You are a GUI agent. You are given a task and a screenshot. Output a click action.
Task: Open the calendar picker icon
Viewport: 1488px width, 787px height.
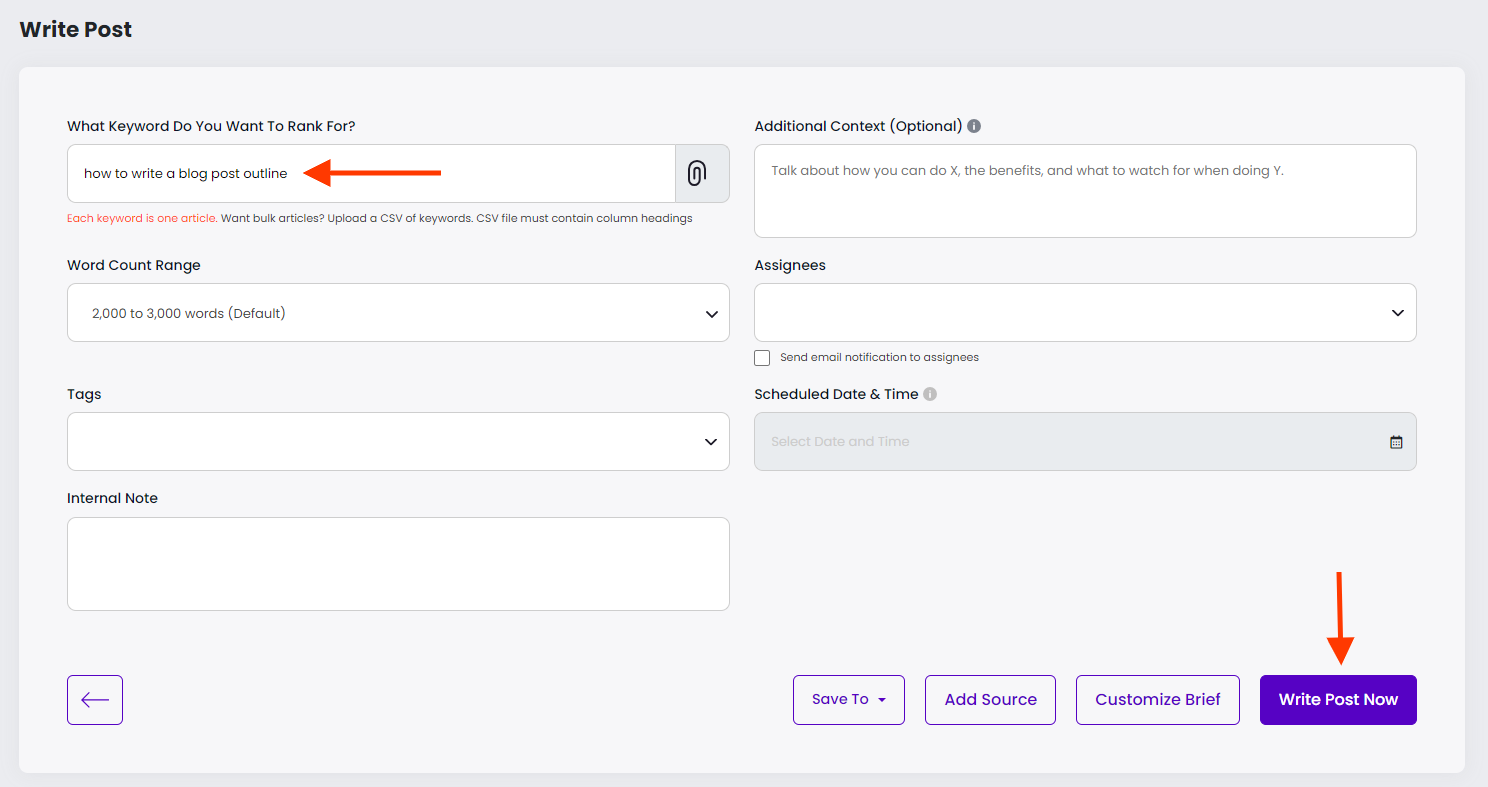click(x=1396, y=442)
